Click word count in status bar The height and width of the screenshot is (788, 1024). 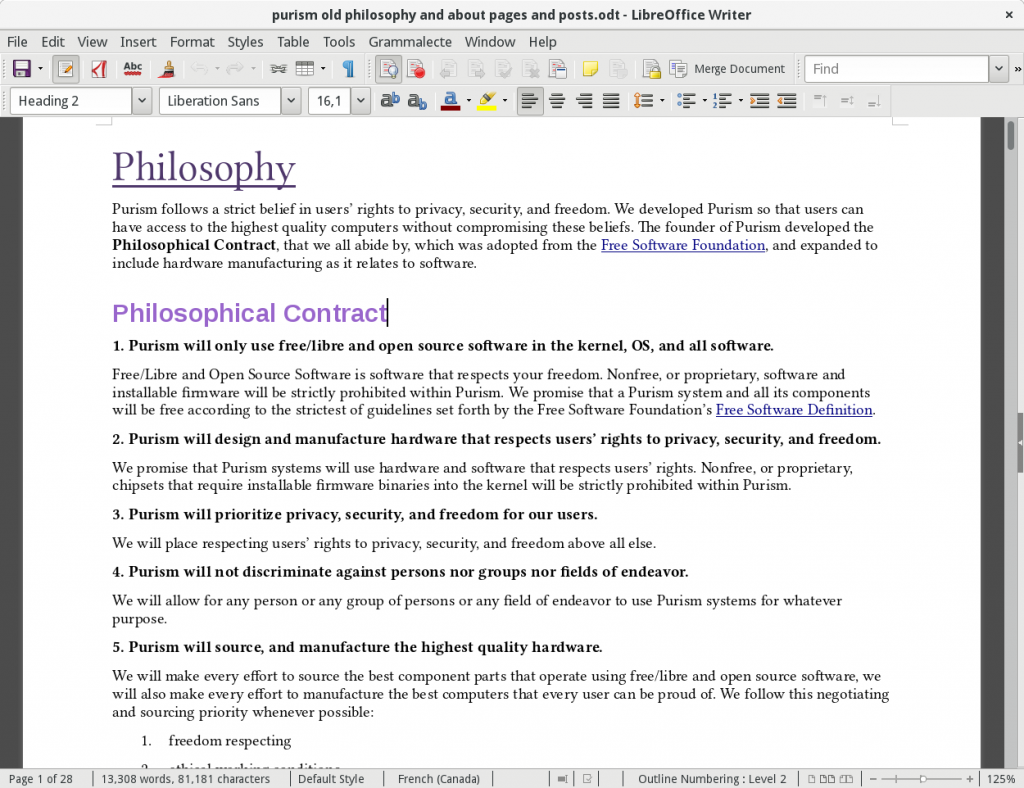pyautogui.click(x=185, y=779)
